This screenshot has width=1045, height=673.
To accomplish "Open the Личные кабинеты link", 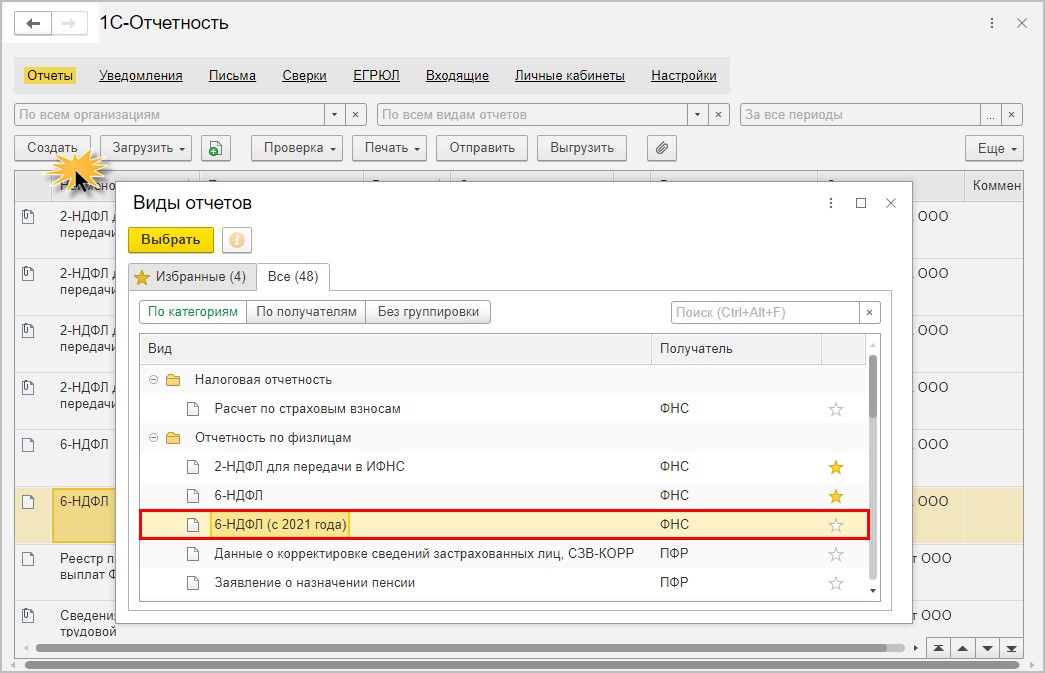I will (x=570, y=76).
